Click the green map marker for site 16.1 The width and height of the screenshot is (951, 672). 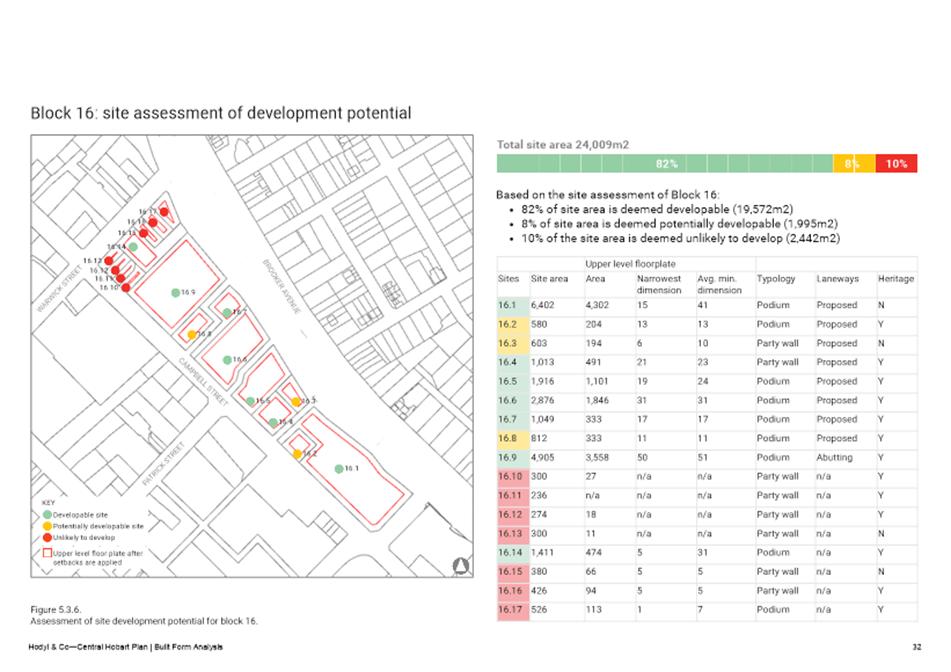pos(339,468)
